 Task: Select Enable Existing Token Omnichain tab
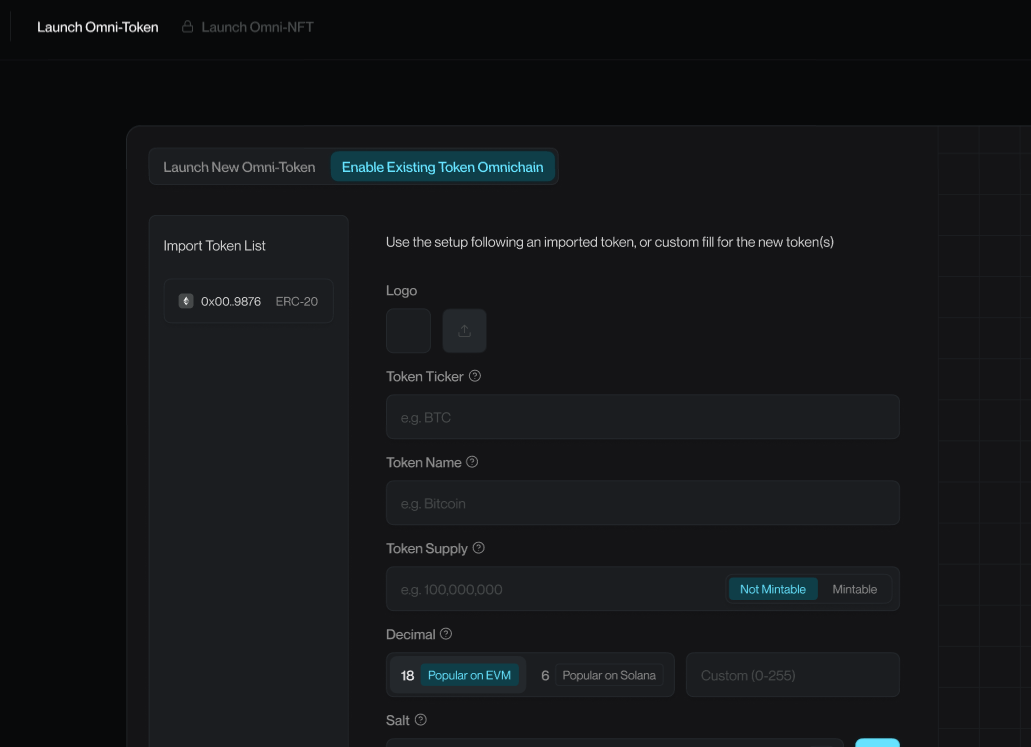[442, 167]
